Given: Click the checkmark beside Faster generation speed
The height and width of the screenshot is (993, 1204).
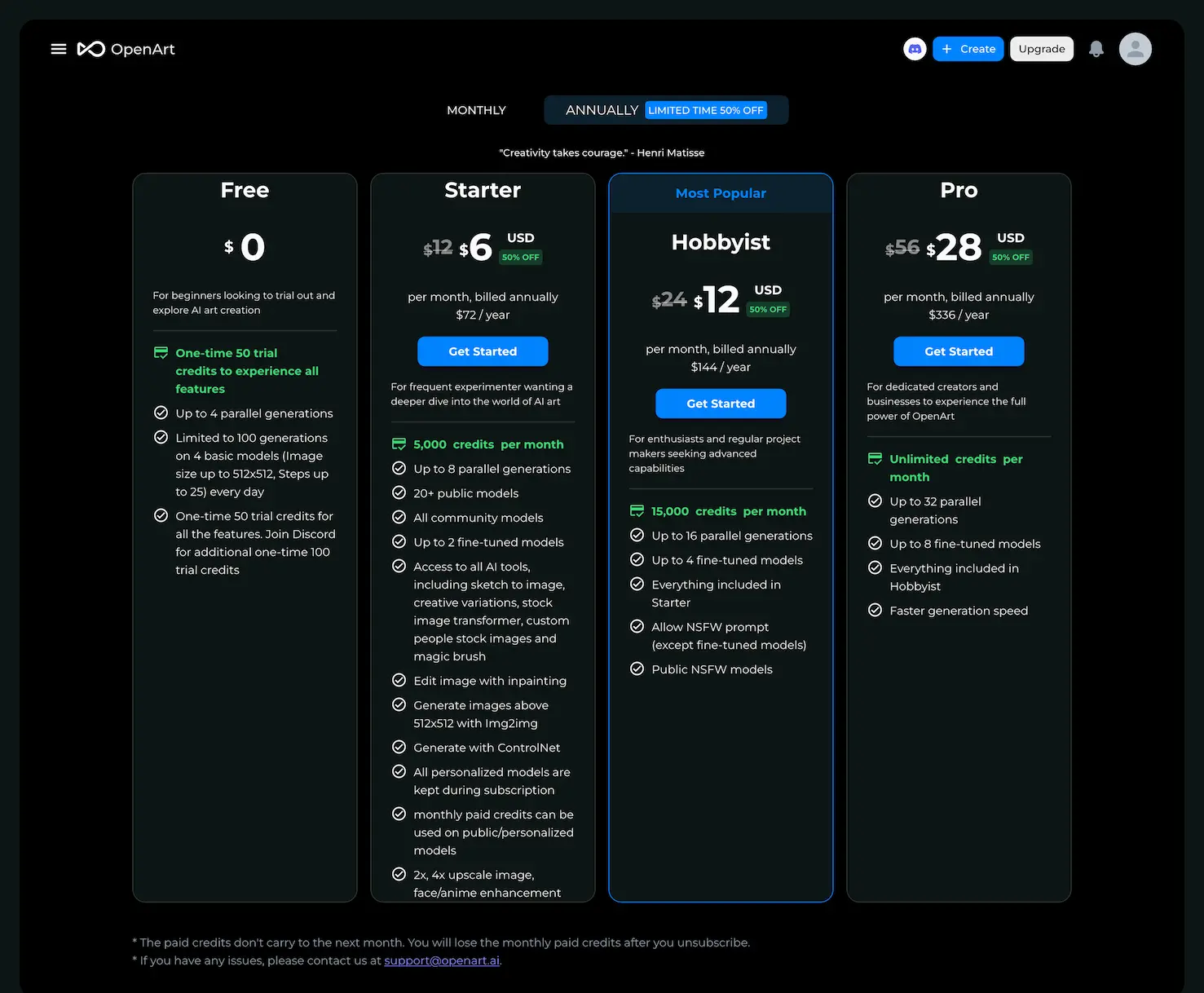Looking at the screenshot, I should pos(875,610).
